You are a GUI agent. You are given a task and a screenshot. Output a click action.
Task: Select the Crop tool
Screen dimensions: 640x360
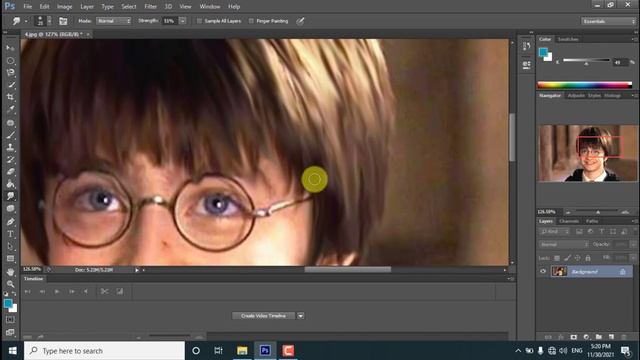pos(10,97)
